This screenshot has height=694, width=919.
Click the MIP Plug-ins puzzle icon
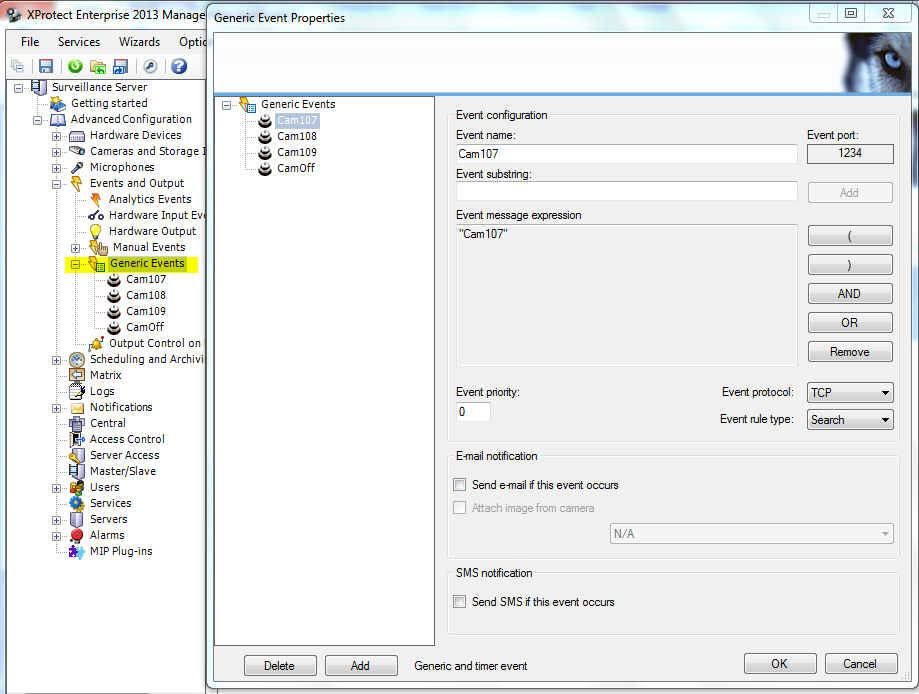coord(77,552)
